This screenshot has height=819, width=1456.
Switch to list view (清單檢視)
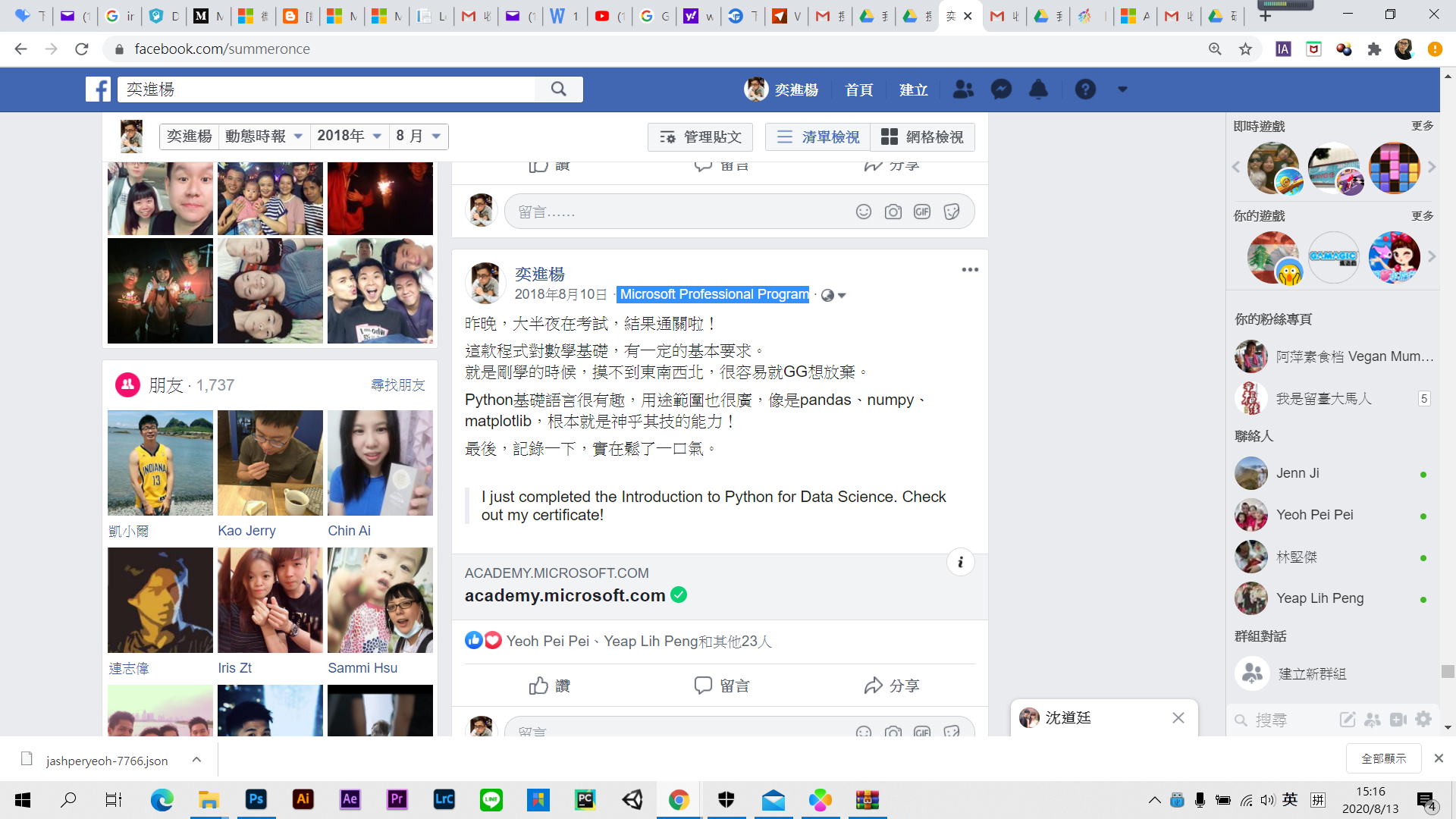click(818, 137)
